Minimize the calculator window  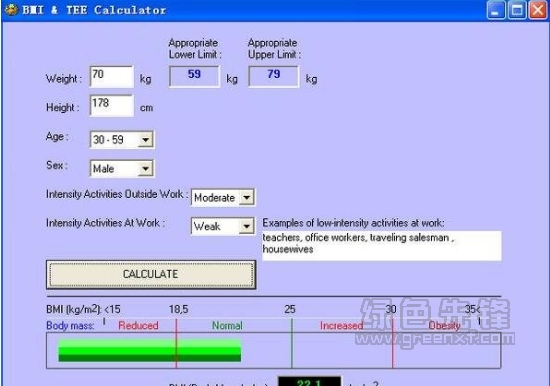pyautogui.click(x=496, y=10)
